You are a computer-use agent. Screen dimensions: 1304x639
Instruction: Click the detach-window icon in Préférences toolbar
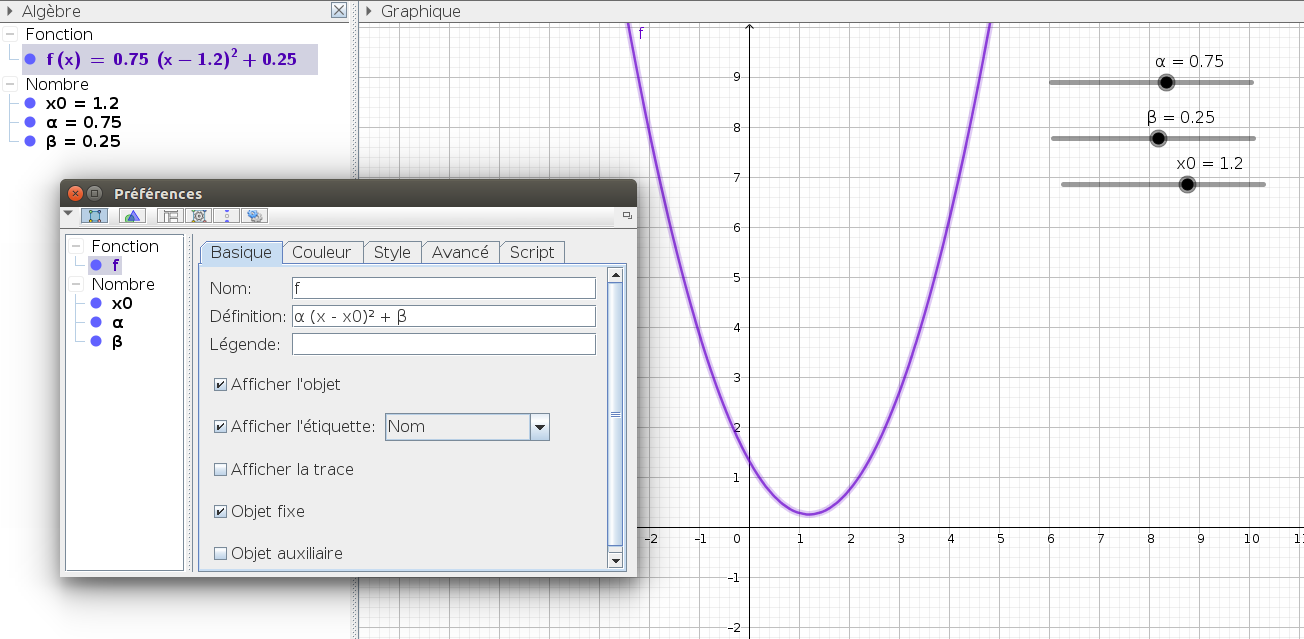[627, 215]
